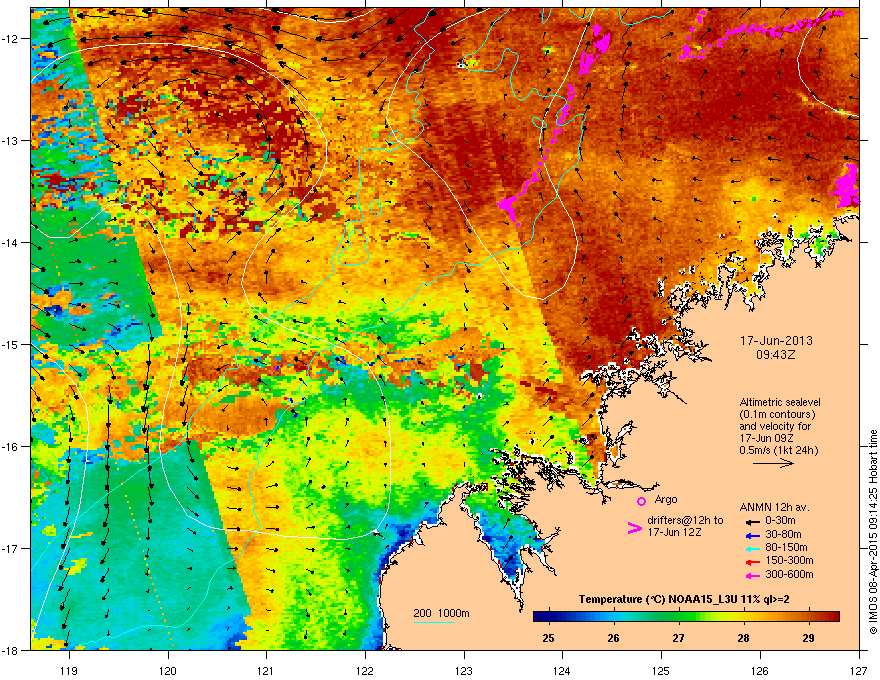Screen dimensions: 880x680
Task: Click longitude axis label 122
Action: tap(365, 670)
